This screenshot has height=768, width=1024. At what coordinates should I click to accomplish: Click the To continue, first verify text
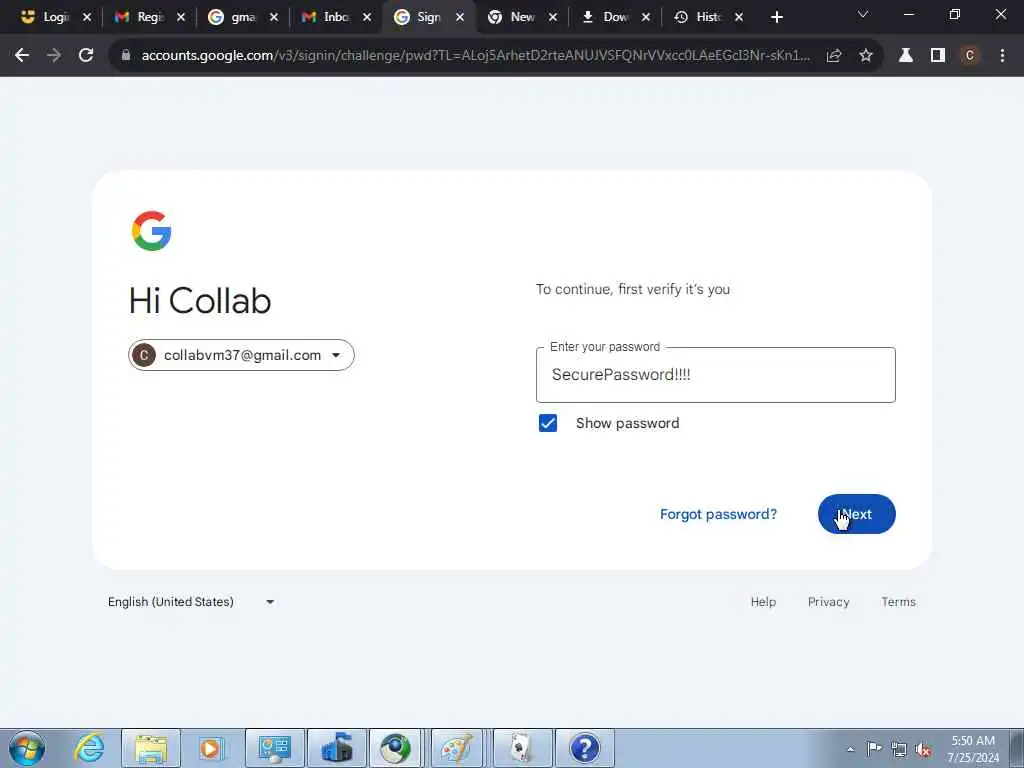pyautogui.click(x=633, y=289)
